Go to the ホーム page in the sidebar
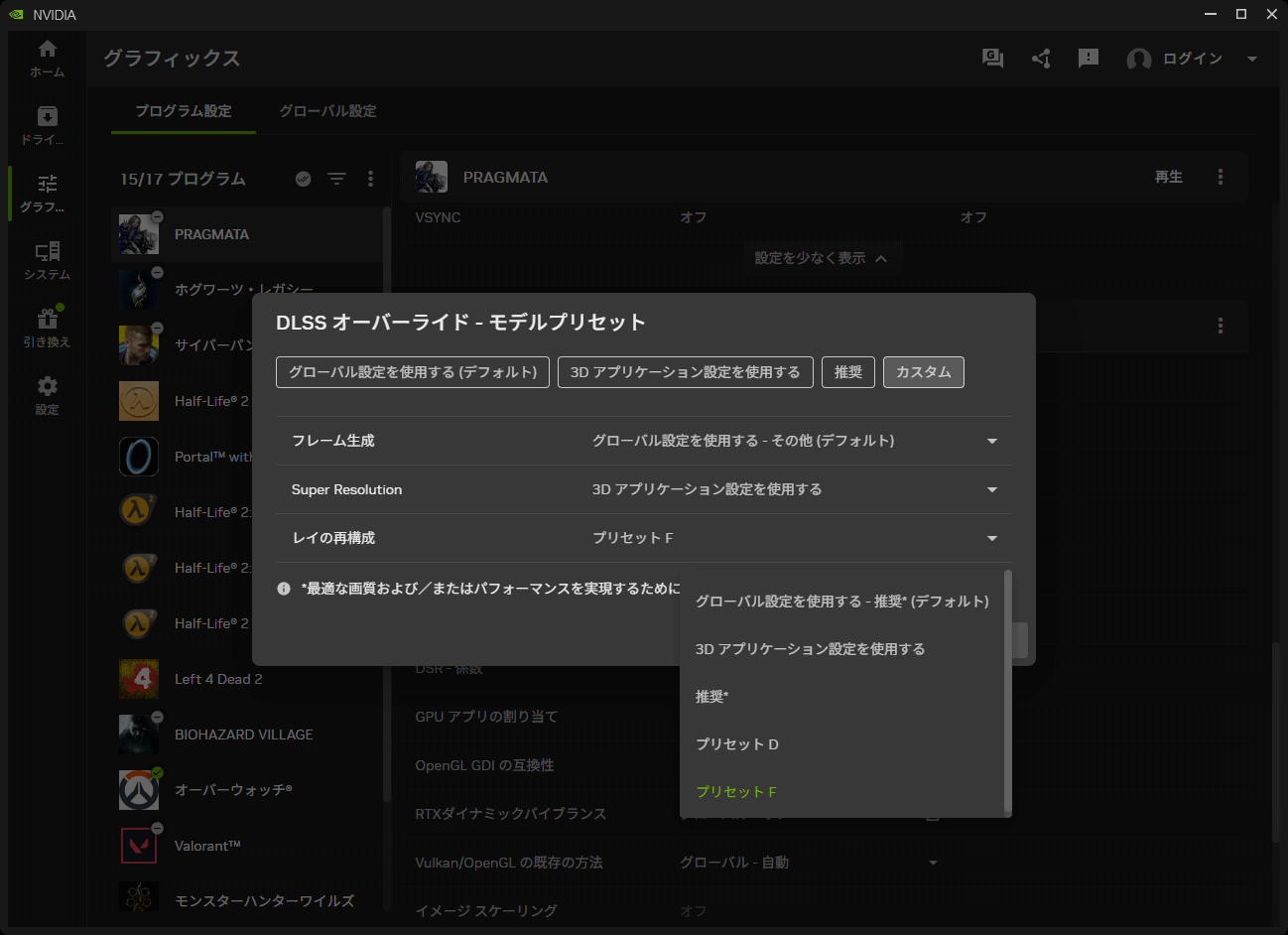This screenshot has height=935, width=1288. [47, 59]
